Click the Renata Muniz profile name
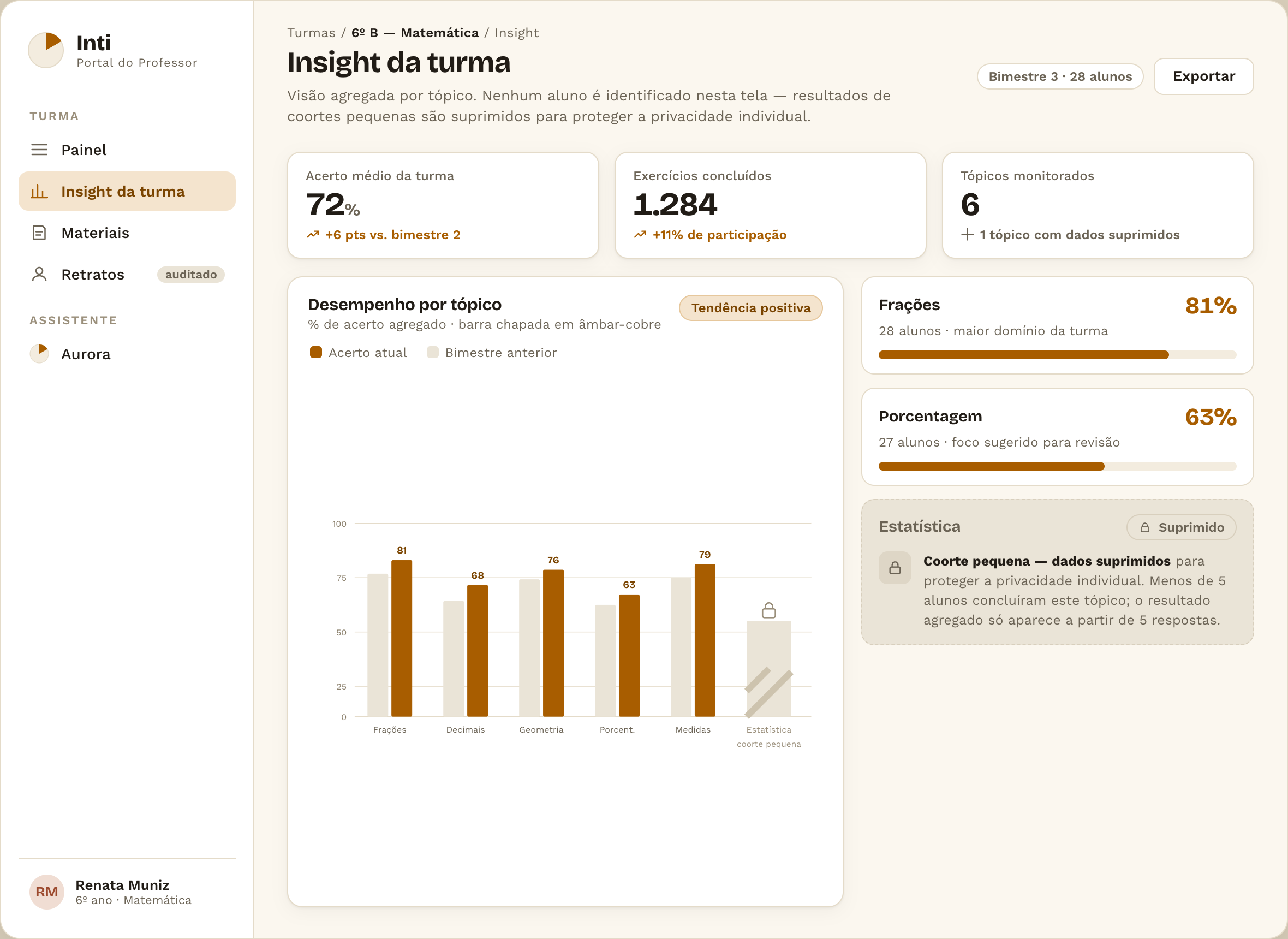The height and width of the screenshot is (939, 1288). tap(122, 884)
